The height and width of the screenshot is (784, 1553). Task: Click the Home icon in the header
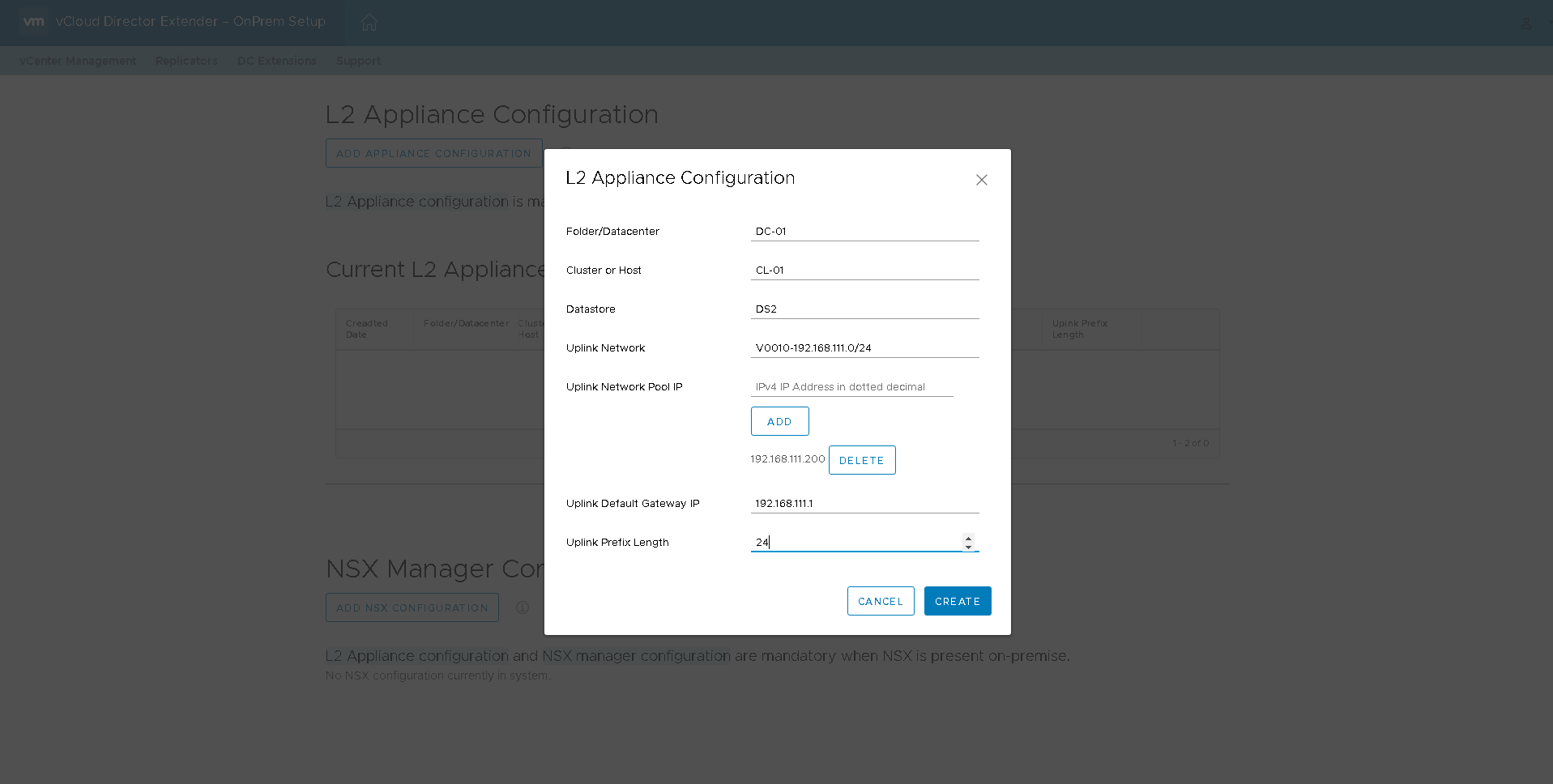pyautogui.click(x=369, y=22)
